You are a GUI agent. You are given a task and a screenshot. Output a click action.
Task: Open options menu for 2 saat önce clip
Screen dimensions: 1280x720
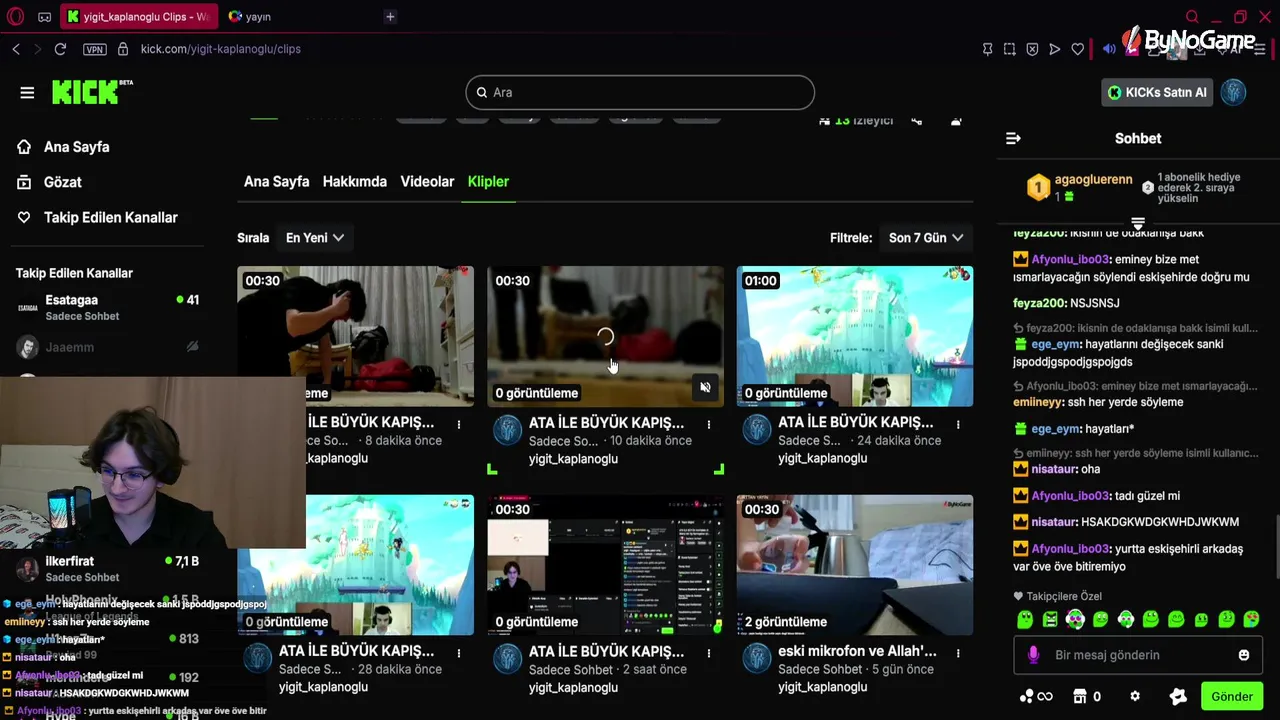(709, 653)
